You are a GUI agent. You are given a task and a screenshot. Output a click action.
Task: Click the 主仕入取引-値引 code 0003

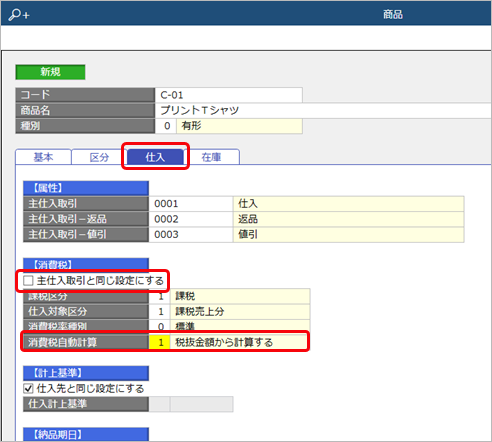[191, 234]
